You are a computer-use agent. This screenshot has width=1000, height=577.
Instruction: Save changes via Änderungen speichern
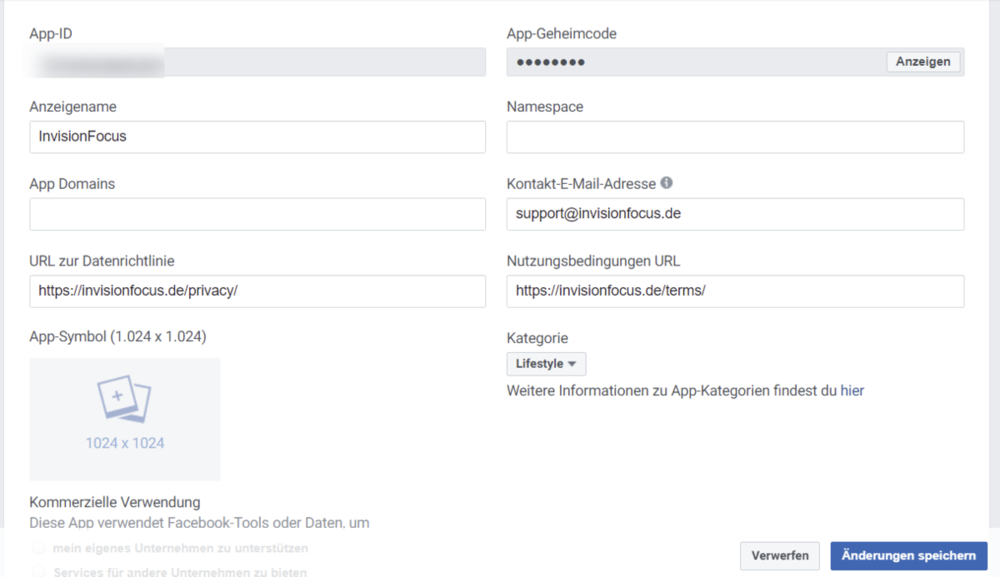click(x=908, y=556)
